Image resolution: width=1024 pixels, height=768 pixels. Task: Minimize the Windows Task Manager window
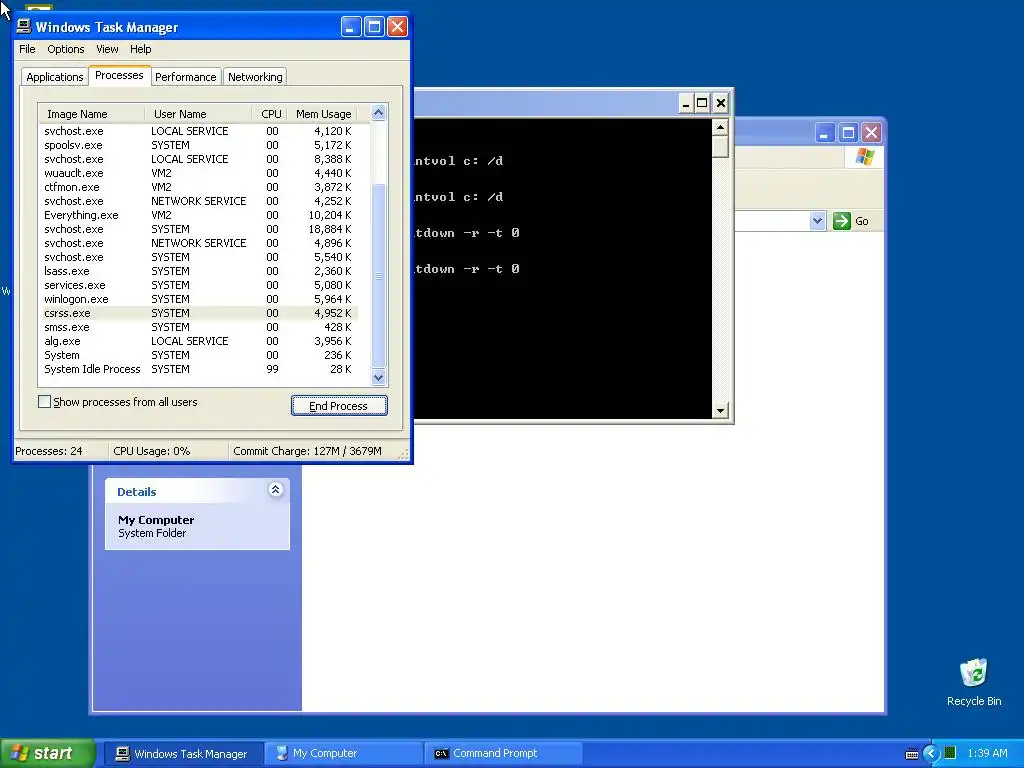(x=350, y=27)
